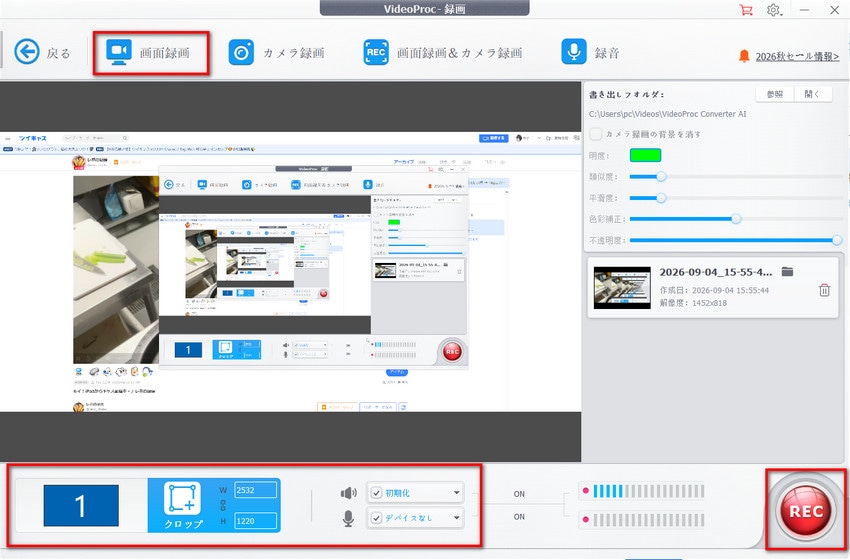Toggle the aspect ratio lock between W and H
This screenshot has height=560, width=850.
pyautogui.click(x=223, y=506)
